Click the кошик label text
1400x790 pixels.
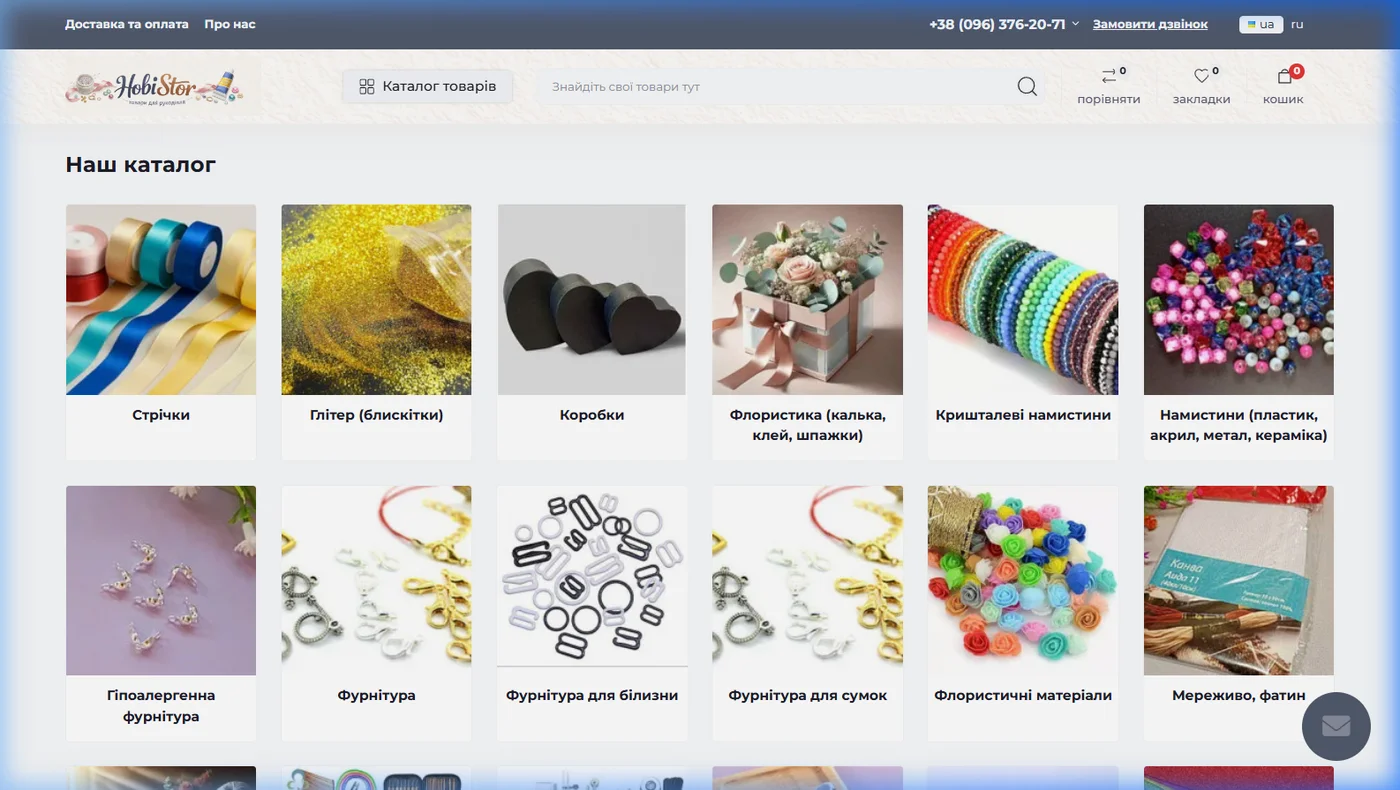(1283, 100)
